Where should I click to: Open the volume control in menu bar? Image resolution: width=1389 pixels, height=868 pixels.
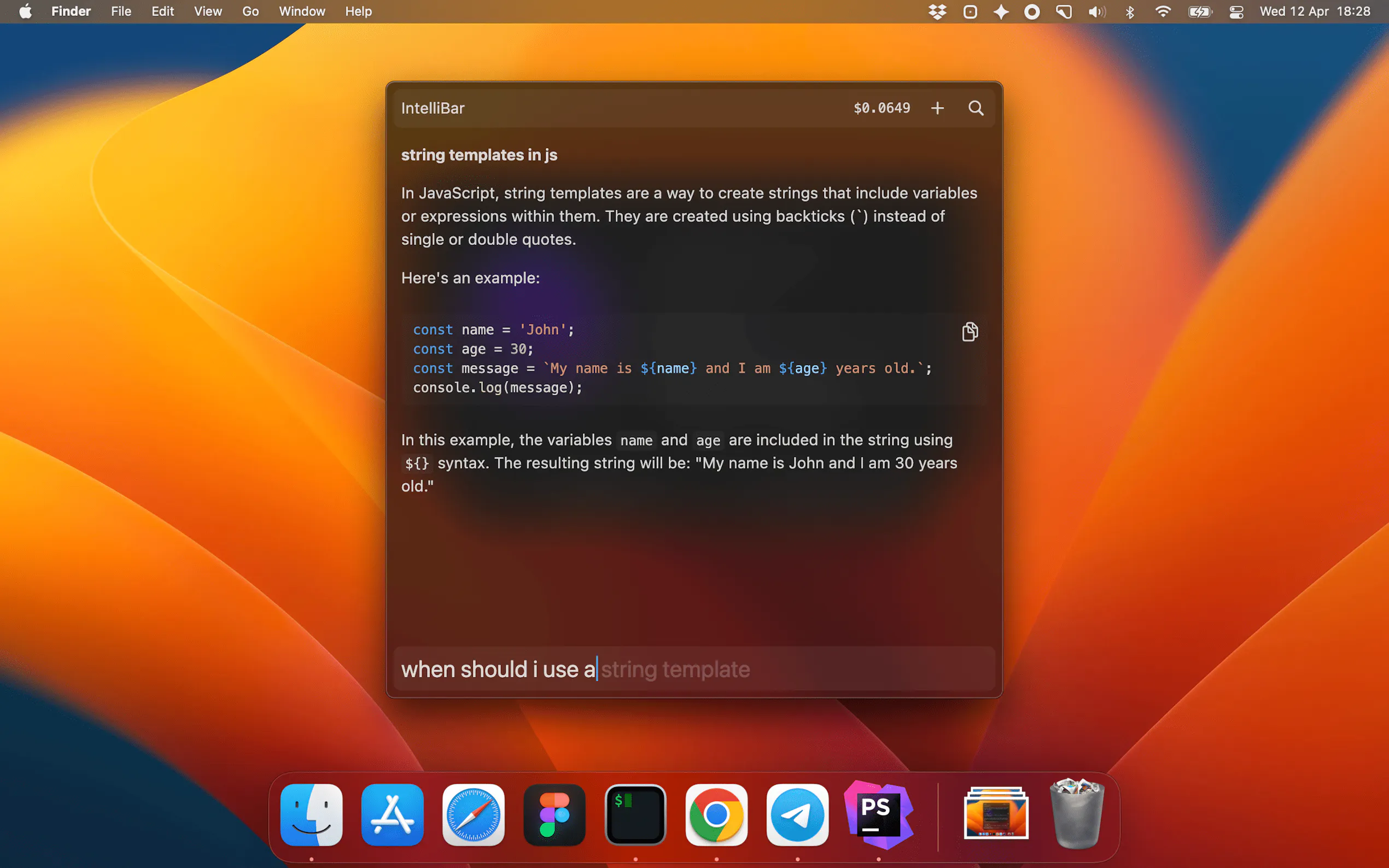click(x=1096, y=11)
